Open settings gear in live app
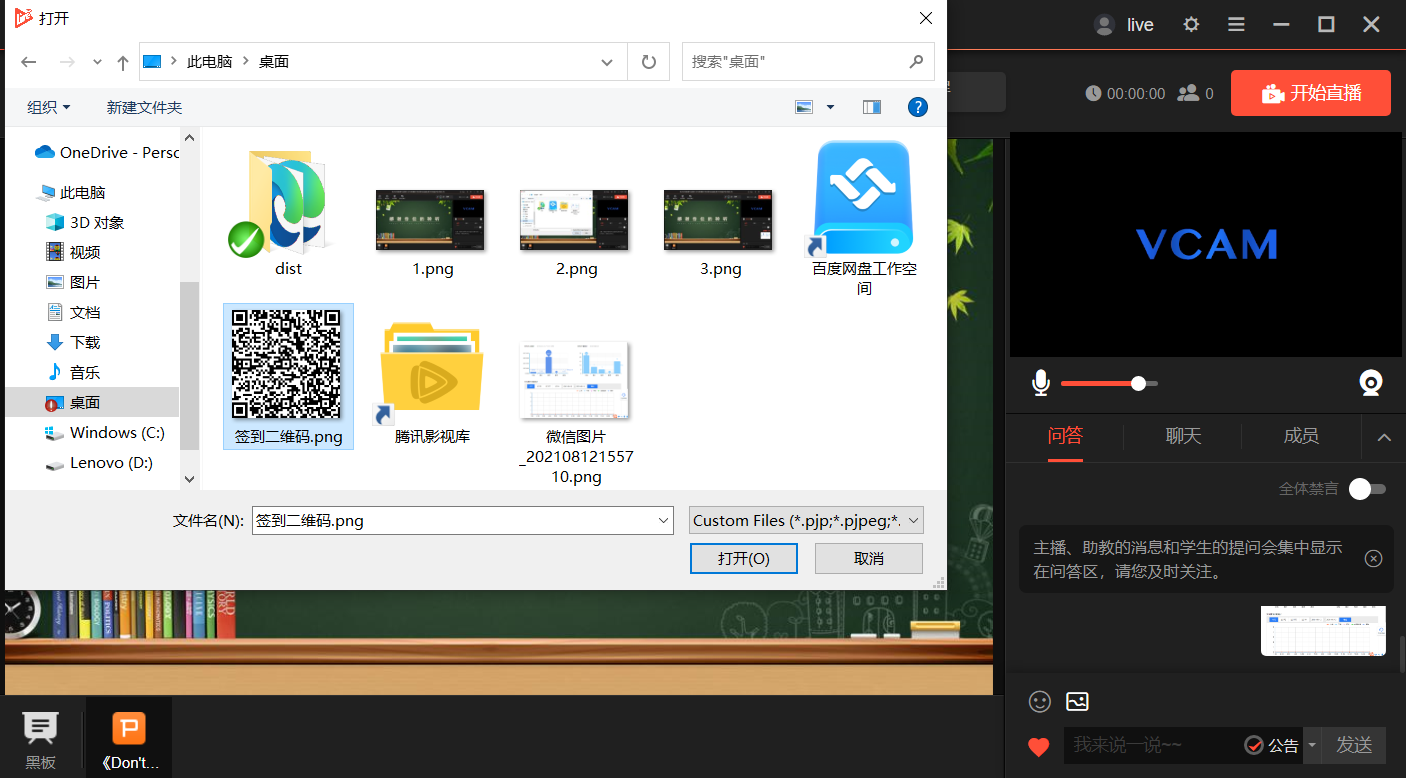This screenshot has width=1406, height=778. coord(1191,25)
